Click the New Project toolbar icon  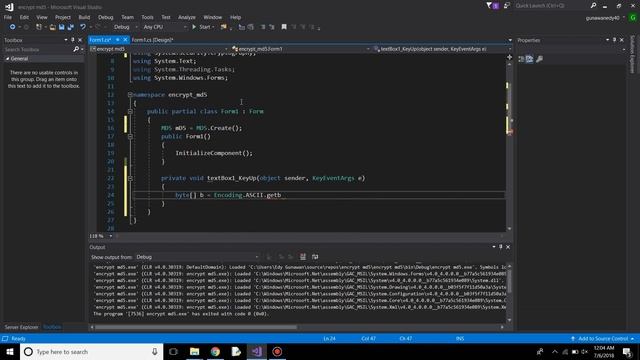[39, 27]
